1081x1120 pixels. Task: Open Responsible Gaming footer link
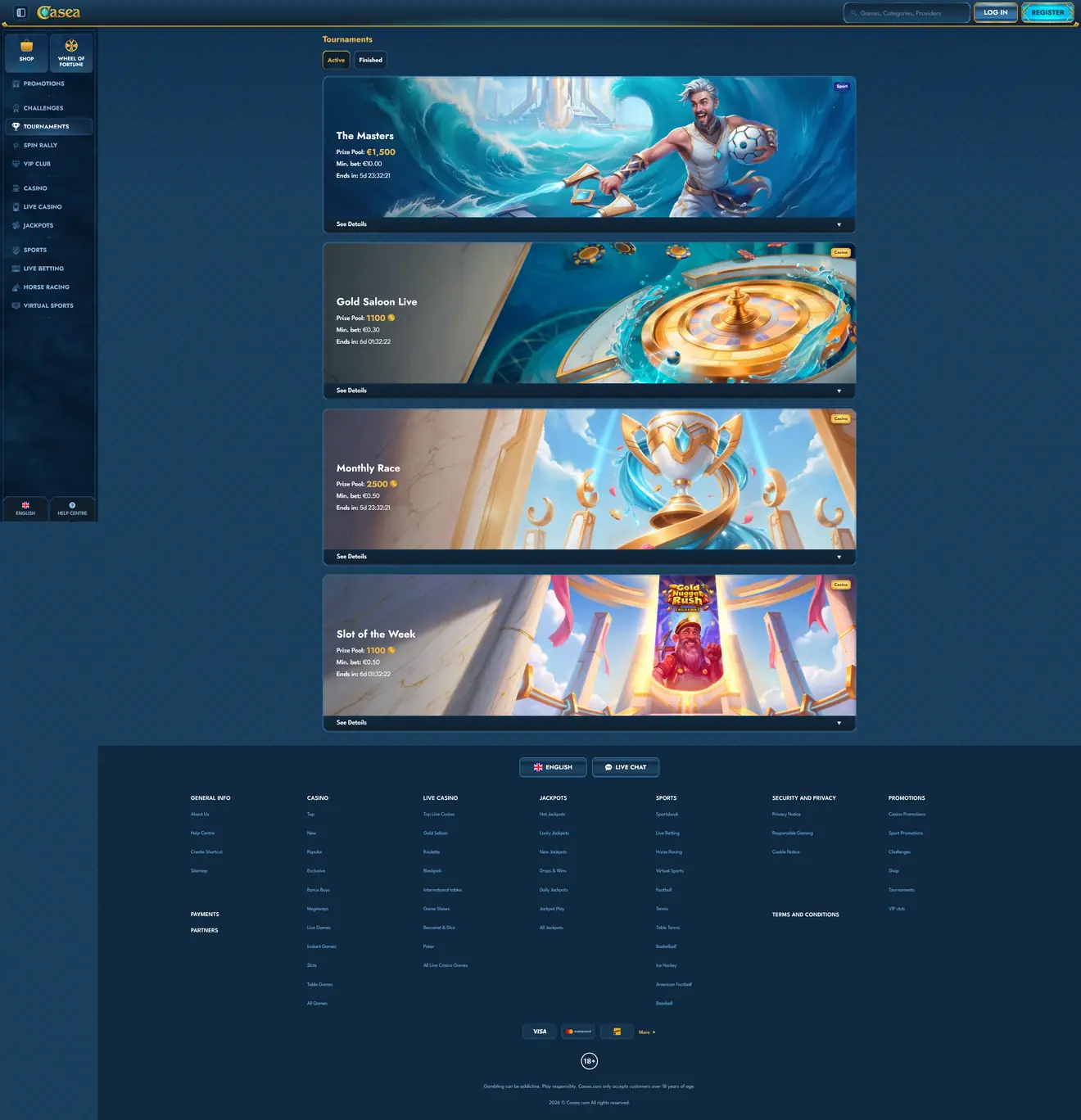click(793, 833)
